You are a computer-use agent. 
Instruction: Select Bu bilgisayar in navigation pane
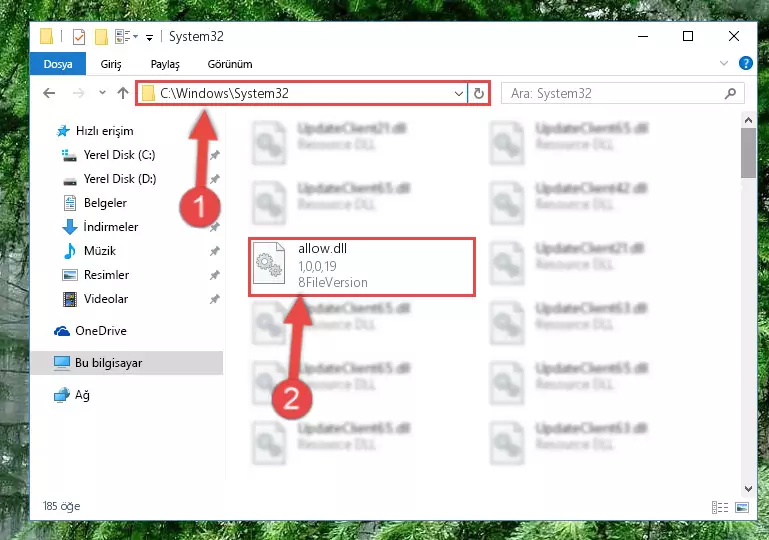[127, 363]
